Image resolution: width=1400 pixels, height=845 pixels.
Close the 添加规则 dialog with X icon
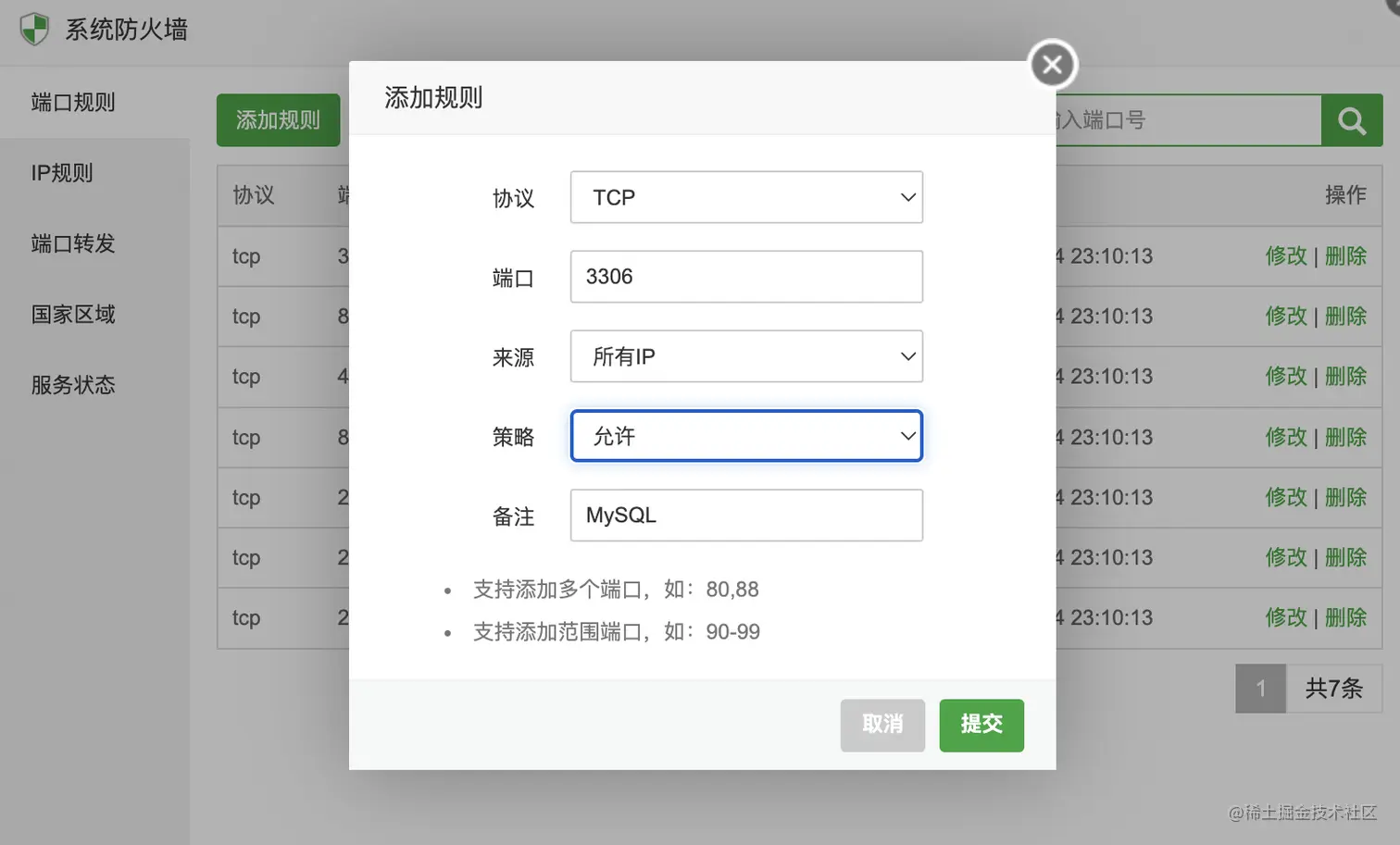point(1053,65)
